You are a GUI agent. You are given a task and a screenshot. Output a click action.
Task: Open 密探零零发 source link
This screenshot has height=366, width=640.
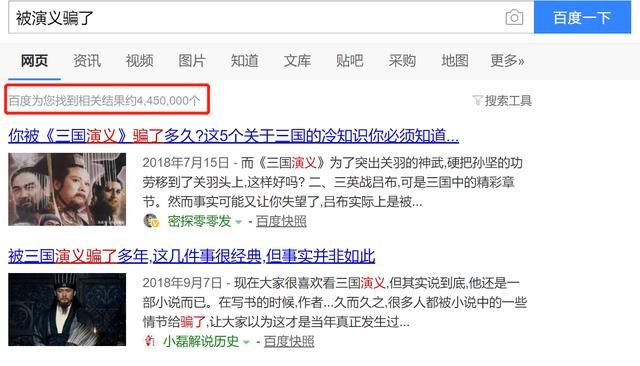199,222
